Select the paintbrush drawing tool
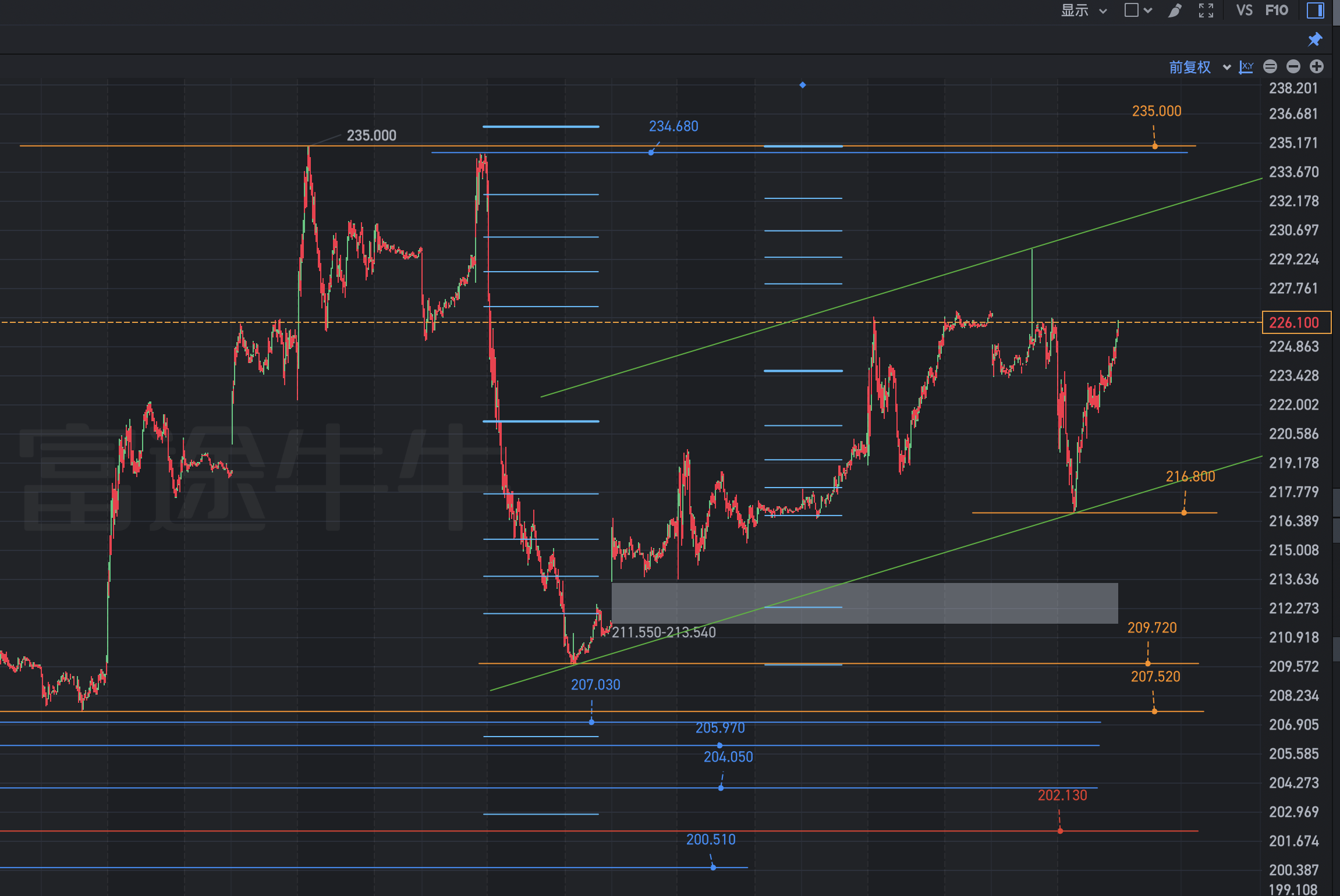The image size is (1340, 896). pos(1175,10)
